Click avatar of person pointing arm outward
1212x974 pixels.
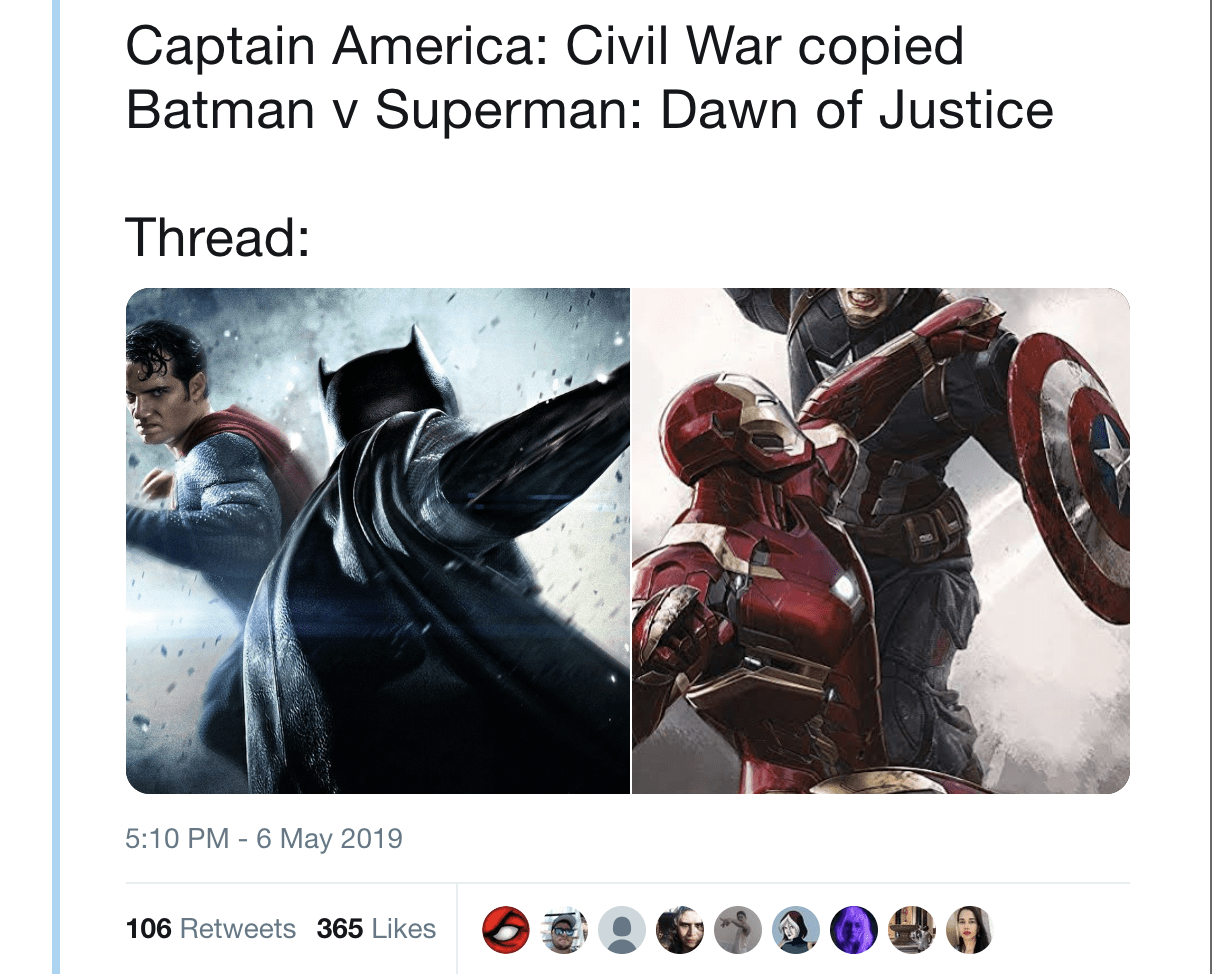click(738, 930)
